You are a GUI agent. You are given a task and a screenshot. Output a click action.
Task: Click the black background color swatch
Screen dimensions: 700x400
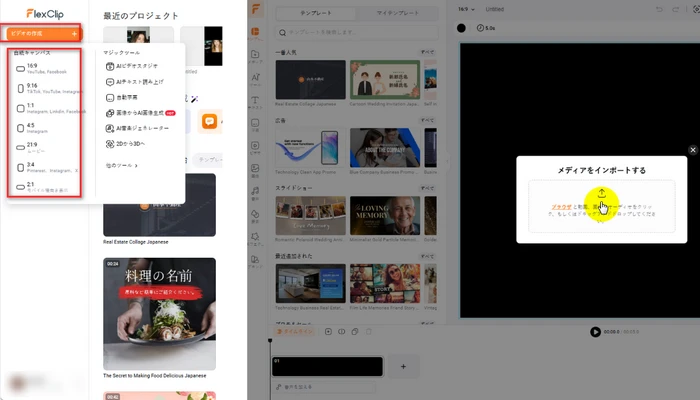461,27
